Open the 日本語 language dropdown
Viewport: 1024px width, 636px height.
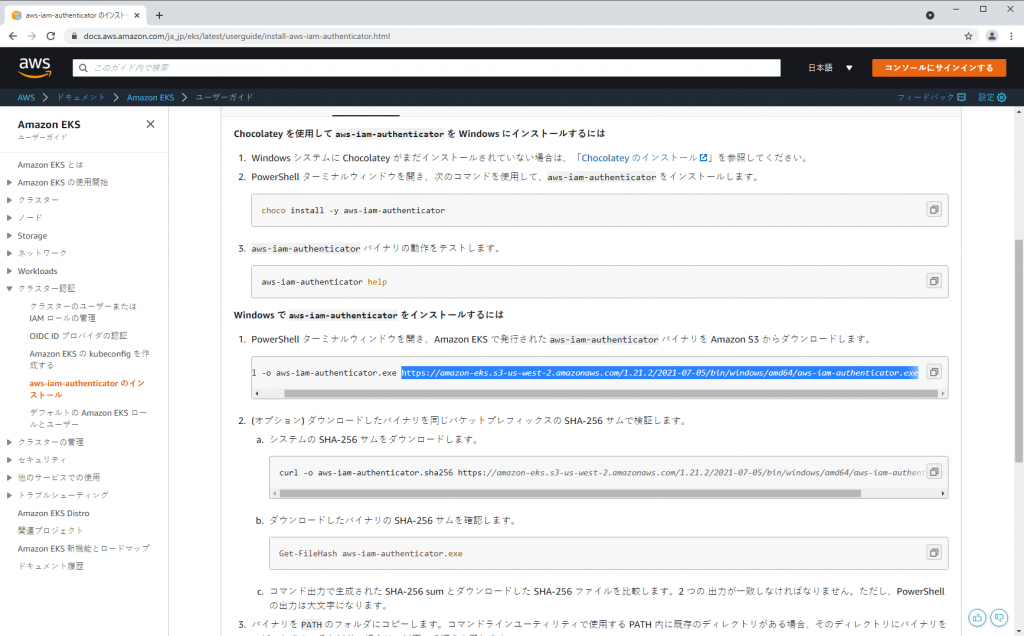830,68
